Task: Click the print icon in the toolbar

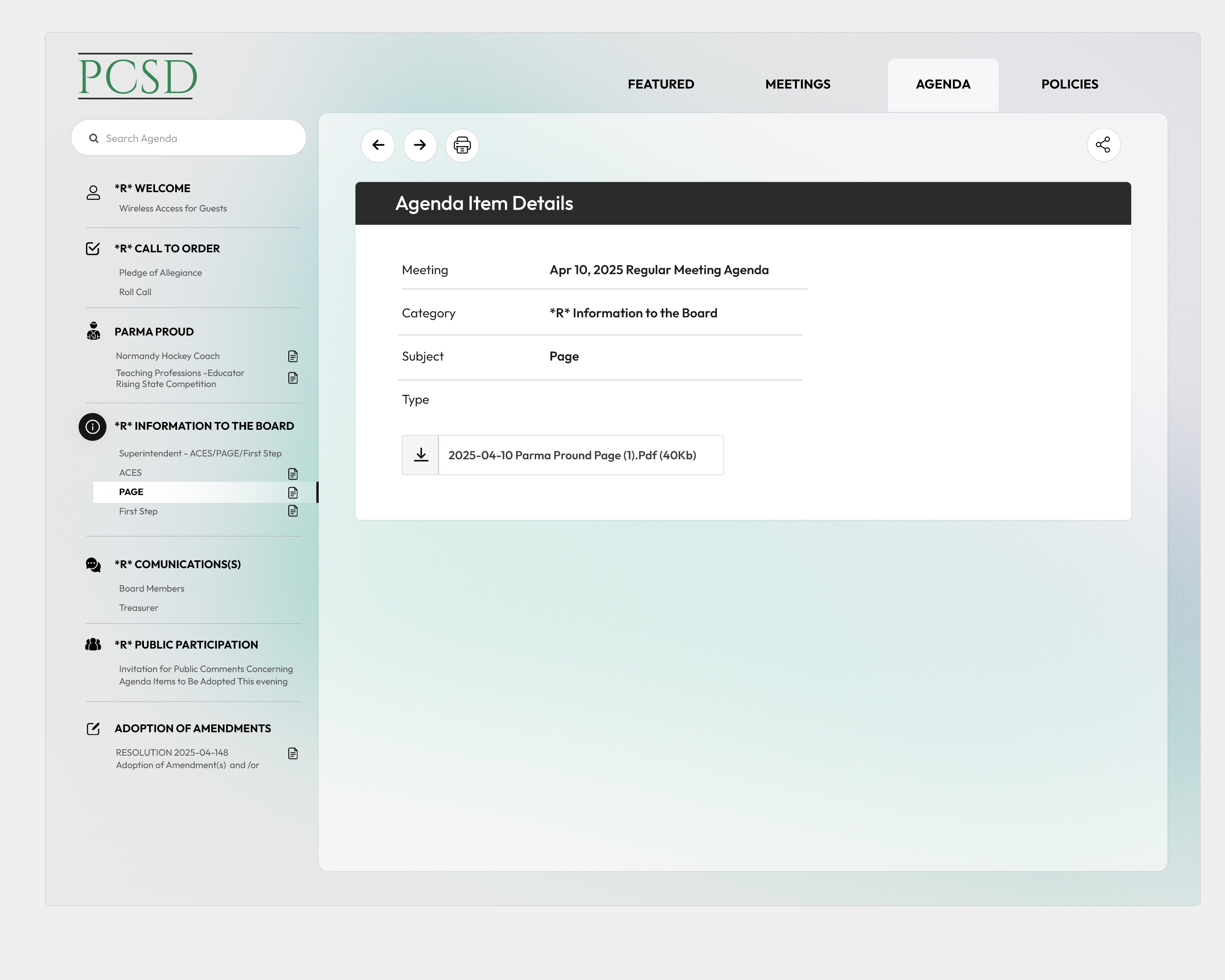Action: 461,145
